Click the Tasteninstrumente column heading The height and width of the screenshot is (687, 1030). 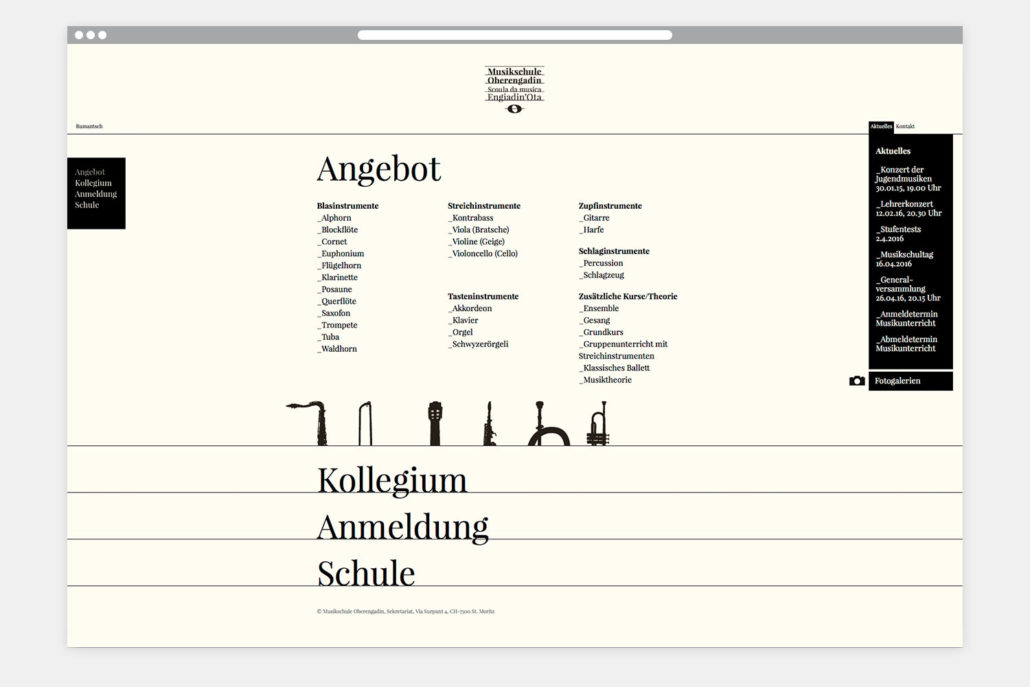483,296
